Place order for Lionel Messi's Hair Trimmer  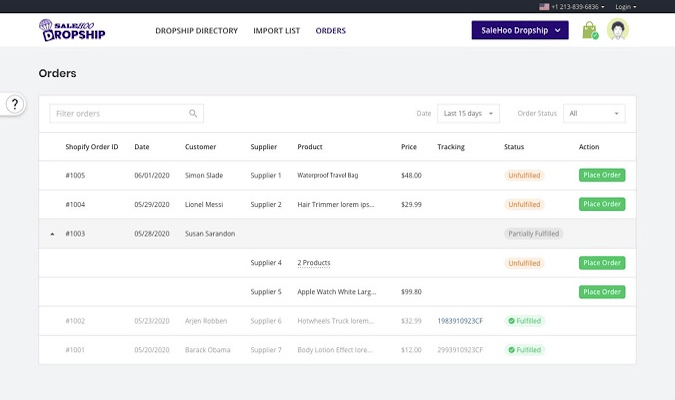[x=601, y=204]
